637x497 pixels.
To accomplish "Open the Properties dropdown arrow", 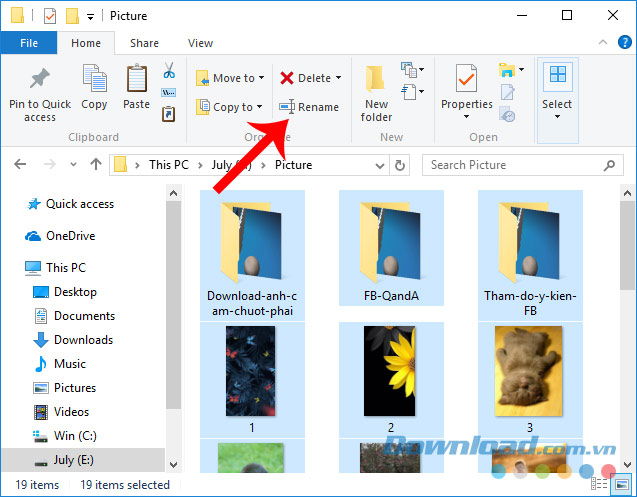I will pyautogui.click(x=466, y=117).
